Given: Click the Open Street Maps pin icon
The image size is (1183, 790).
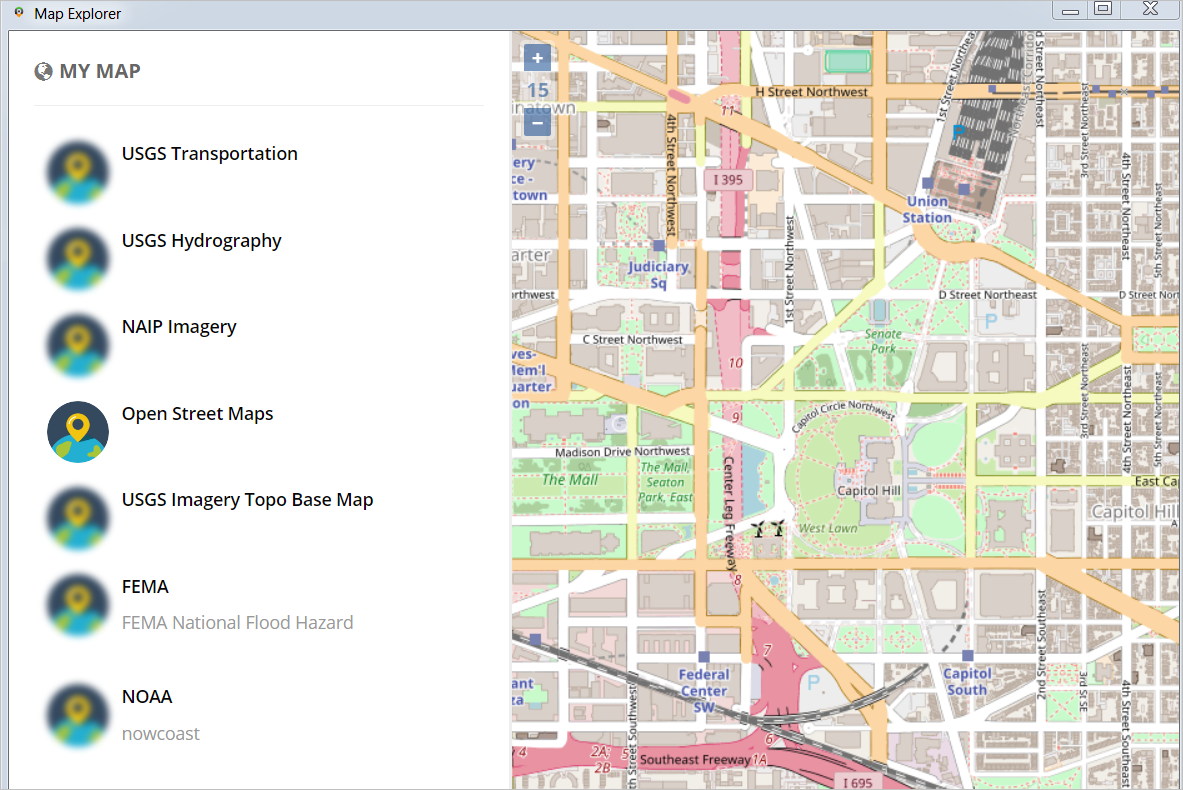Looking at the screenshot, I should click(x=77, y=431).
